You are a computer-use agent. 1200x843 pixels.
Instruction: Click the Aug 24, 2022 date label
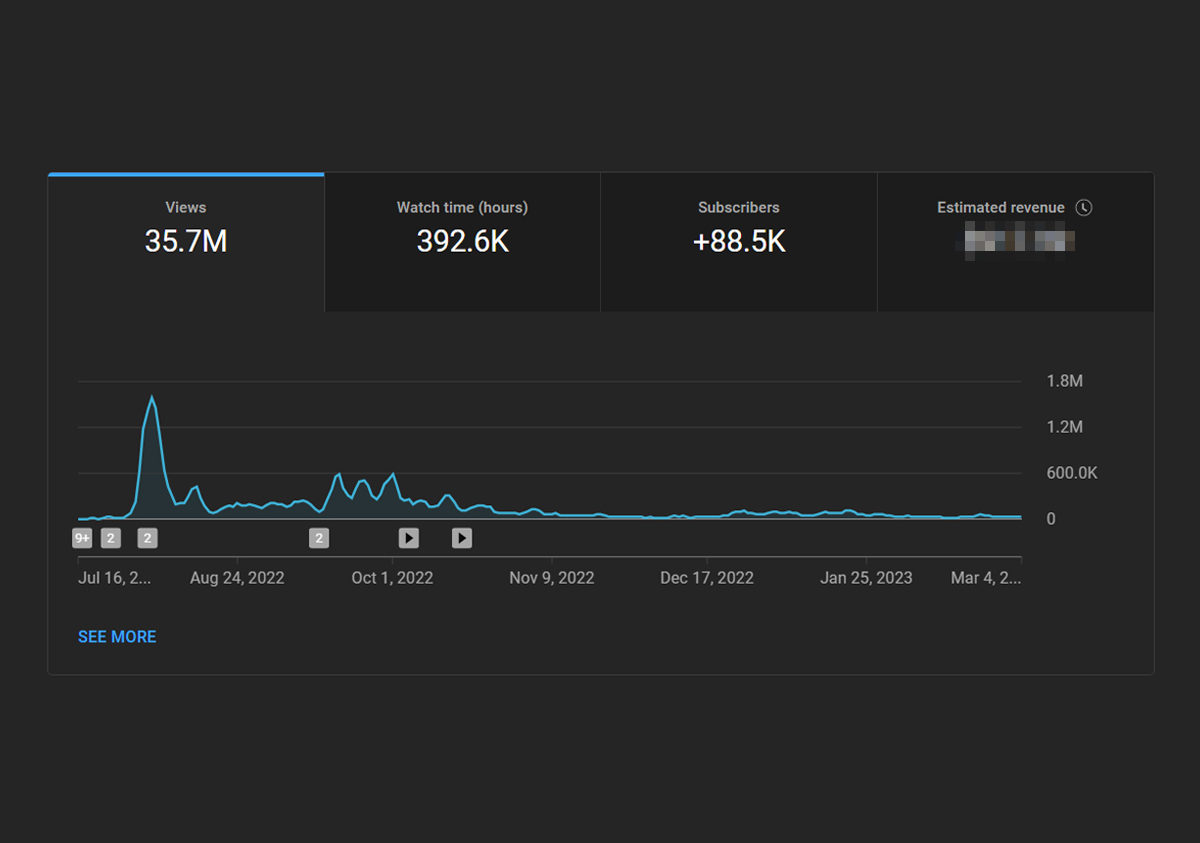pyautogui.click(x=237, y=578)
